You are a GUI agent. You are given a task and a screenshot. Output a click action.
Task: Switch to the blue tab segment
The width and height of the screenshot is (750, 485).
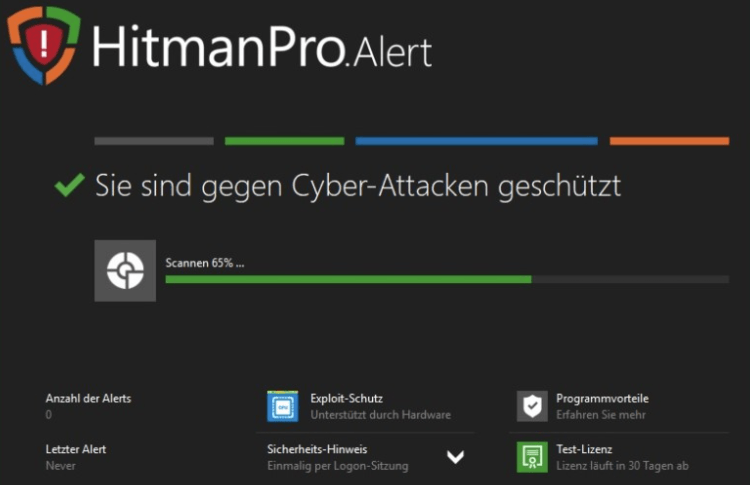click(x=476, y=141)
